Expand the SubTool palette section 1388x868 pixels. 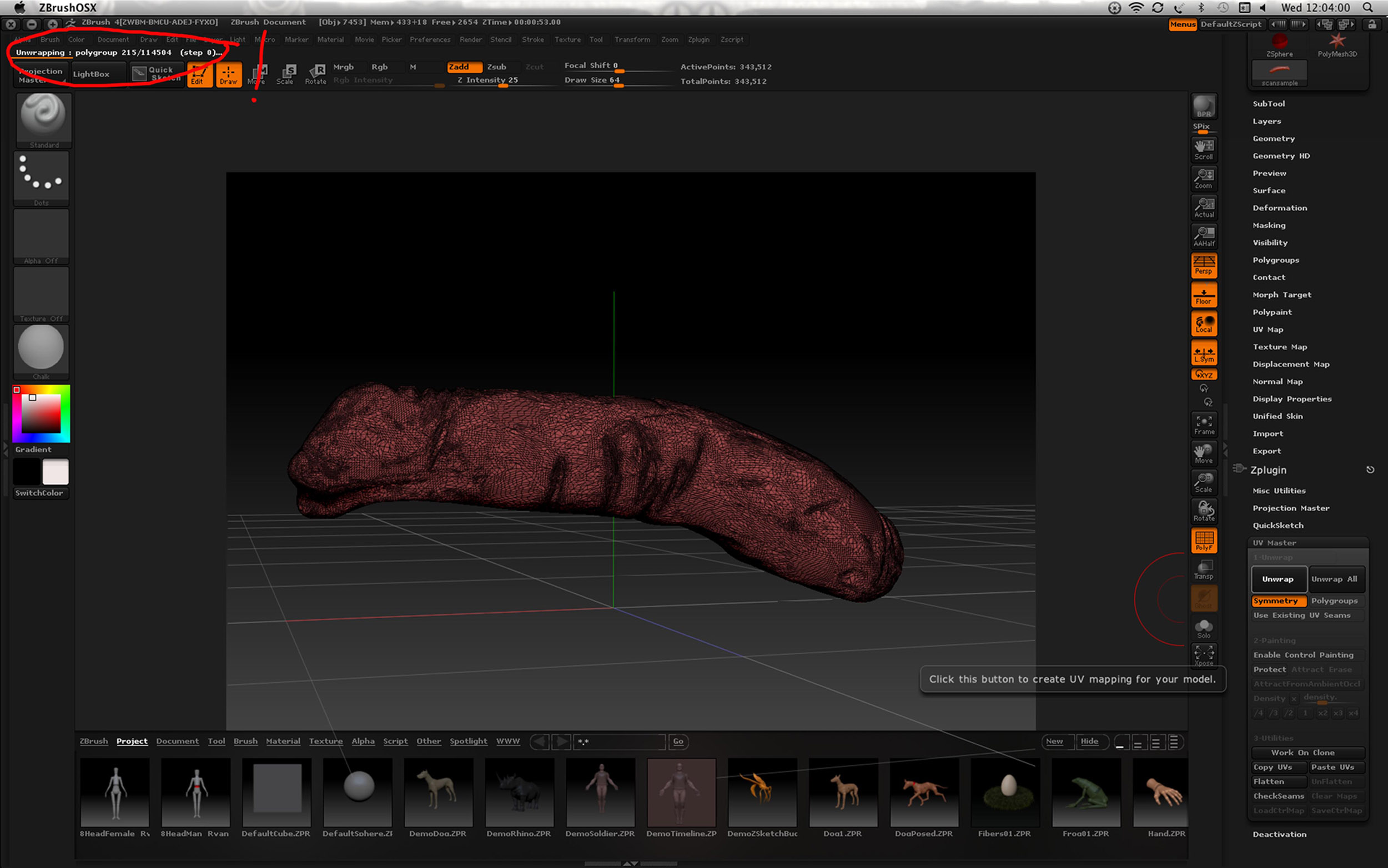pyautogui.click(x=1269, y=104)
